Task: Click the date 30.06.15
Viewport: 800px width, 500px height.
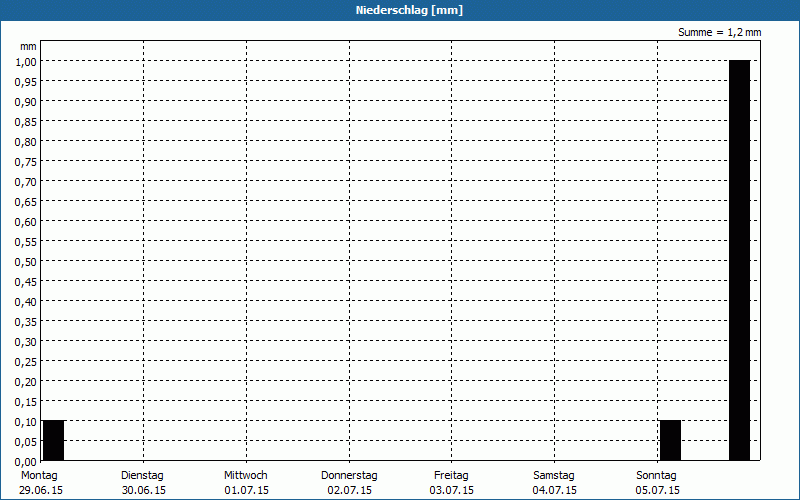Action: tap(144, 490)
